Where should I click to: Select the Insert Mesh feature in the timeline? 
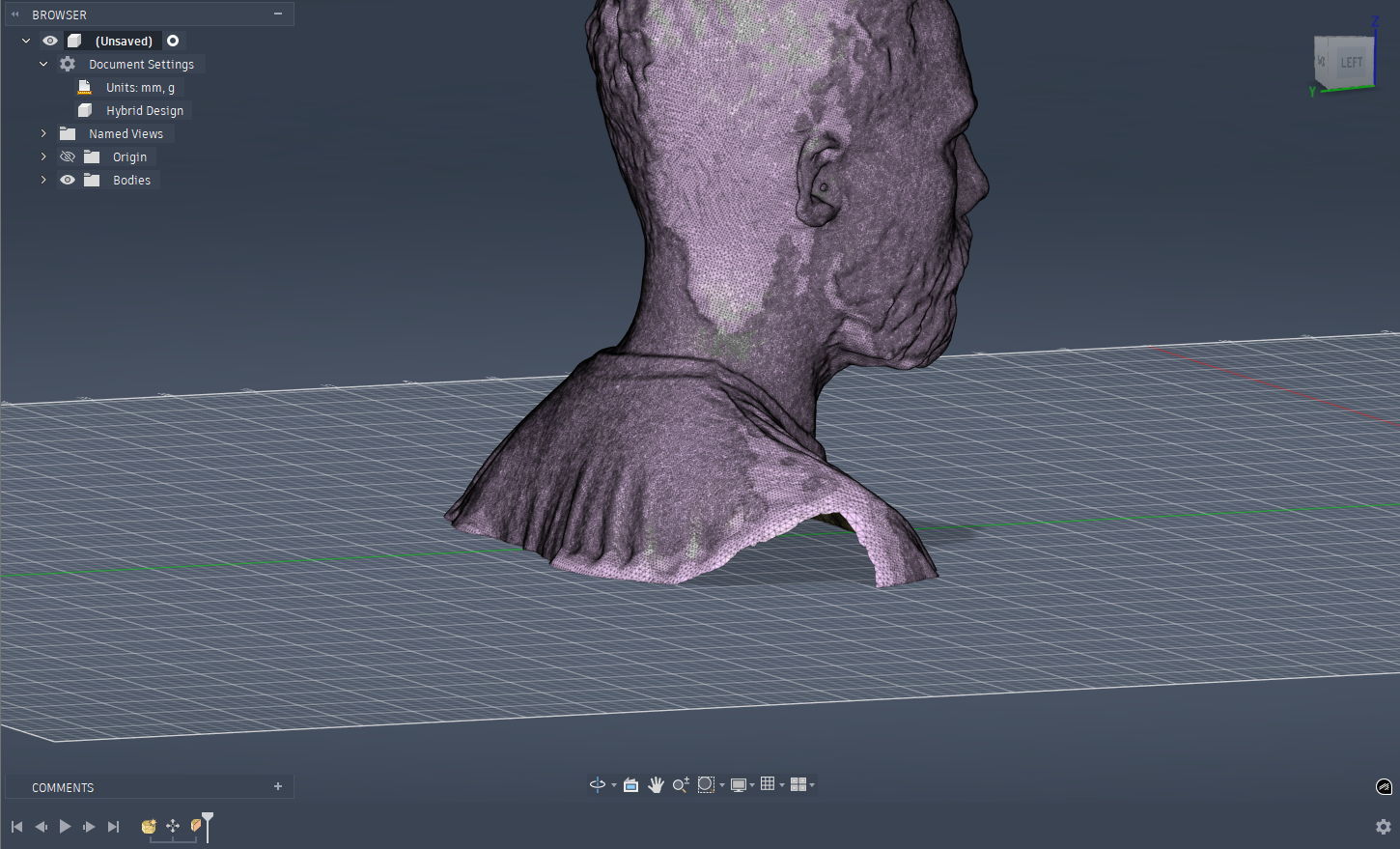pos(149,827)
